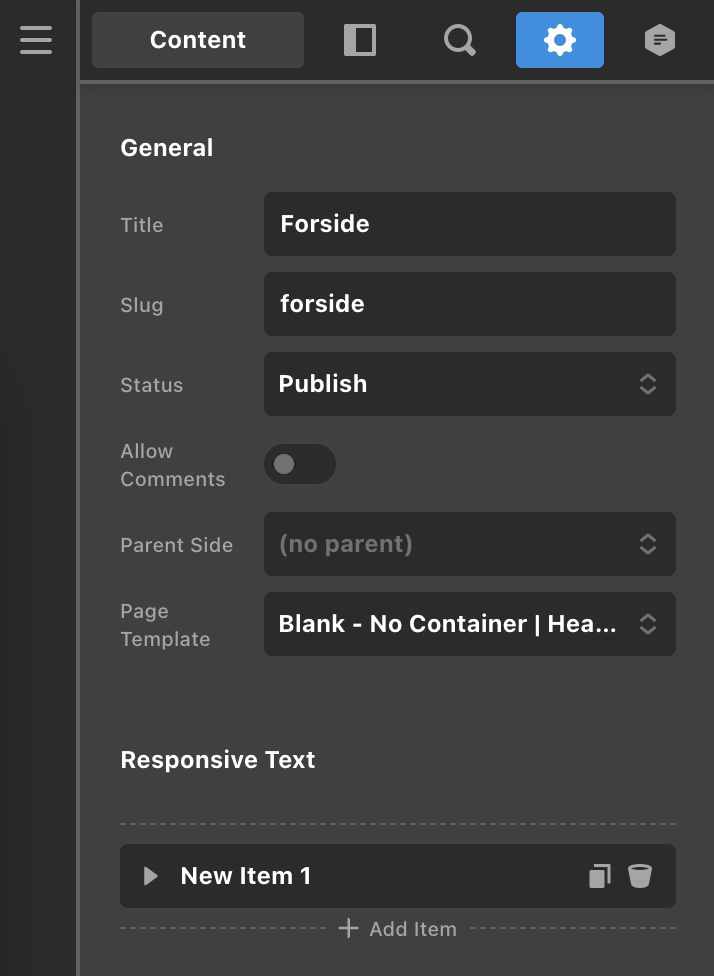Open the hexagon notes icon
Screen dimensions: 714x976
pos(660,40)
